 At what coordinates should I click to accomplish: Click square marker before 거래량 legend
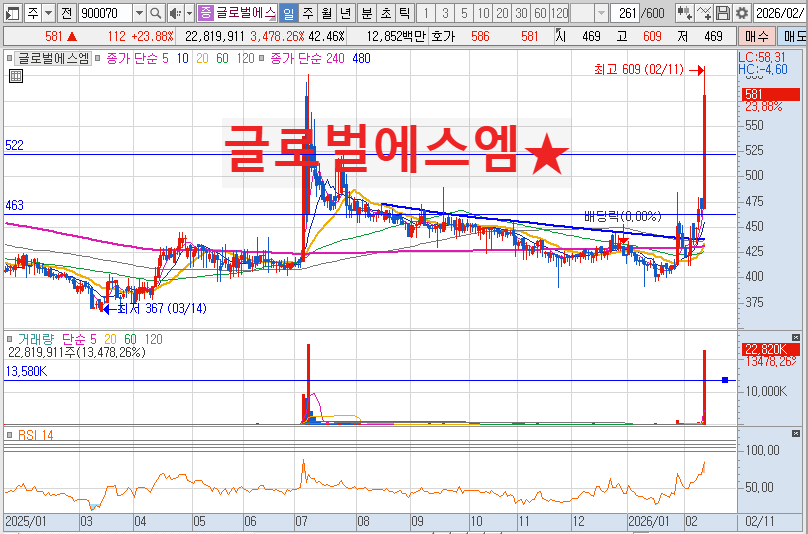(x=9, y=339)
